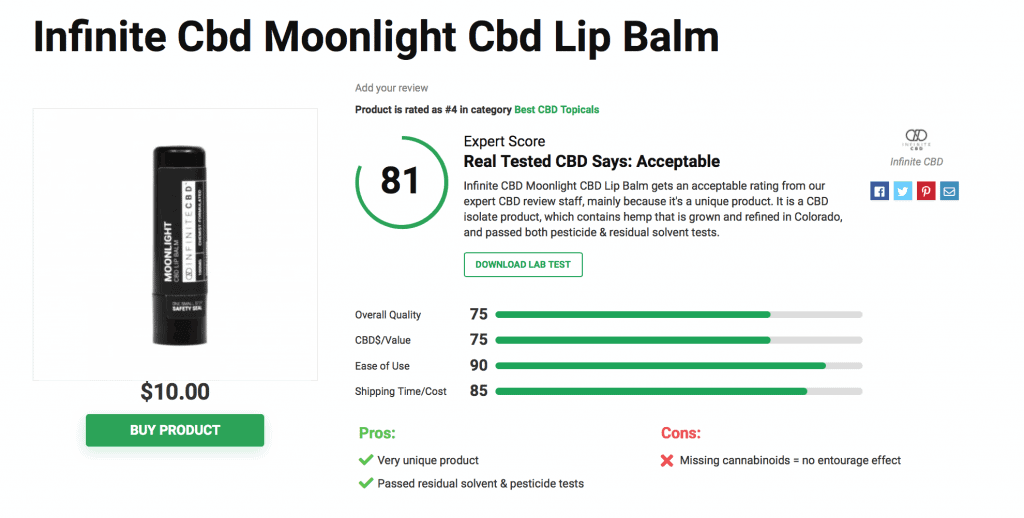This screenshot has width=1024, height=518.
Task: Download the lab test
Action: (x=523, y=265)
